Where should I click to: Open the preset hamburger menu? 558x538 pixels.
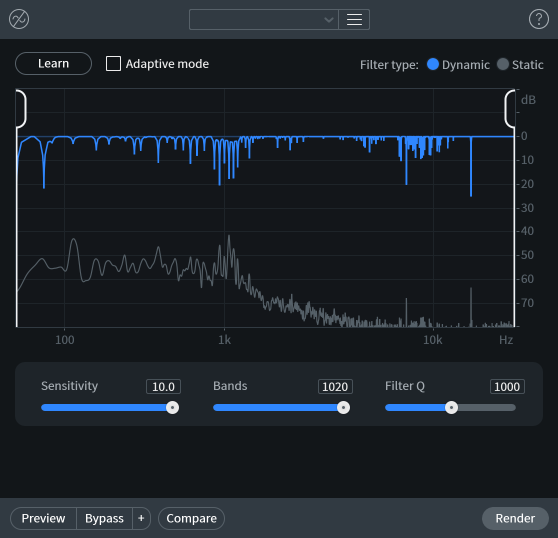tap(354, 20)
